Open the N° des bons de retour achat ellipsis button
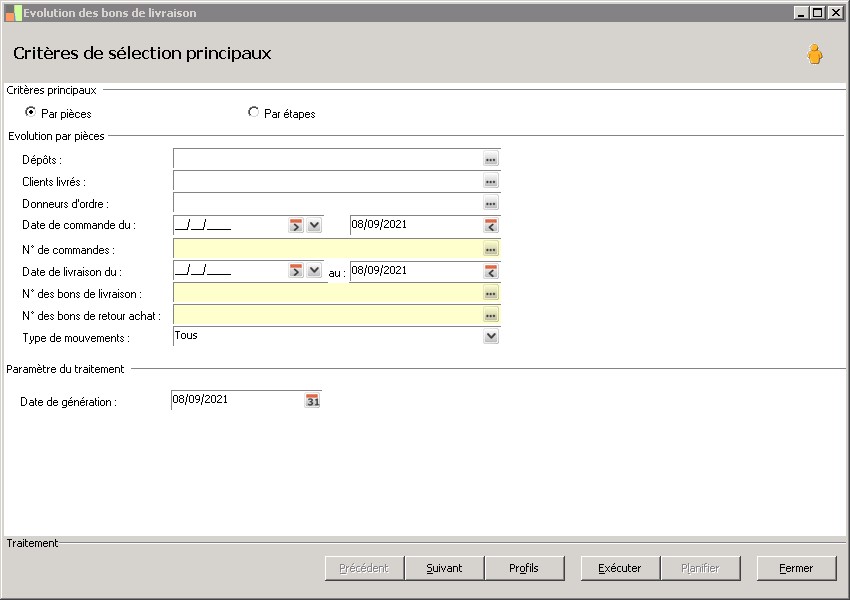This screenshot has width=850, height=600. coord(491,315)
